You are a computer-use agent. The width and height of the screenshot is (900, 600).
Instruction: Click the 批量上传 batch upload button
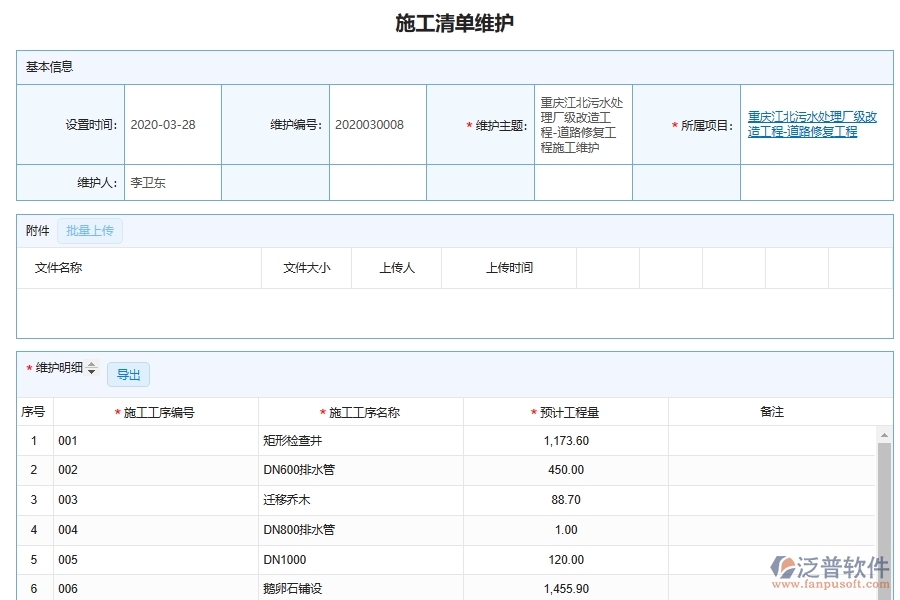click(90, 230)
